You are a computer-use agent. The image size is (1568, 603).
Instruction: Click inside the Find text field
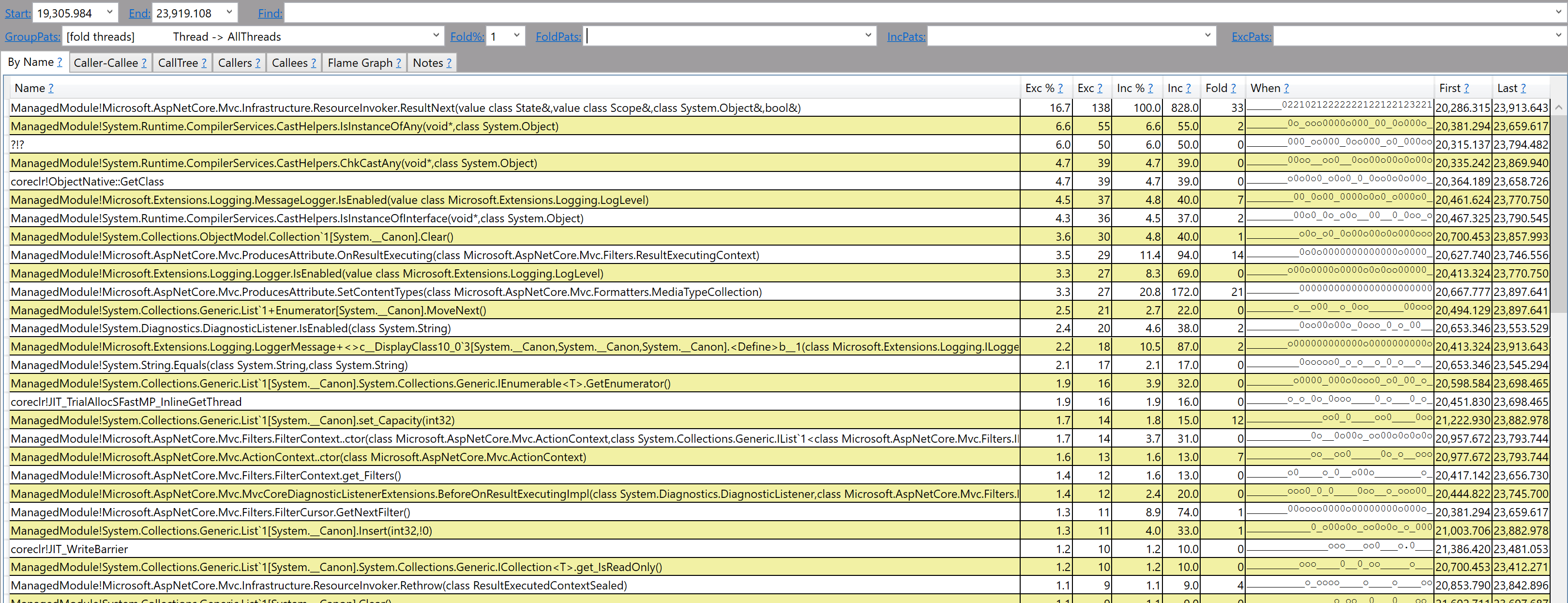913,13
